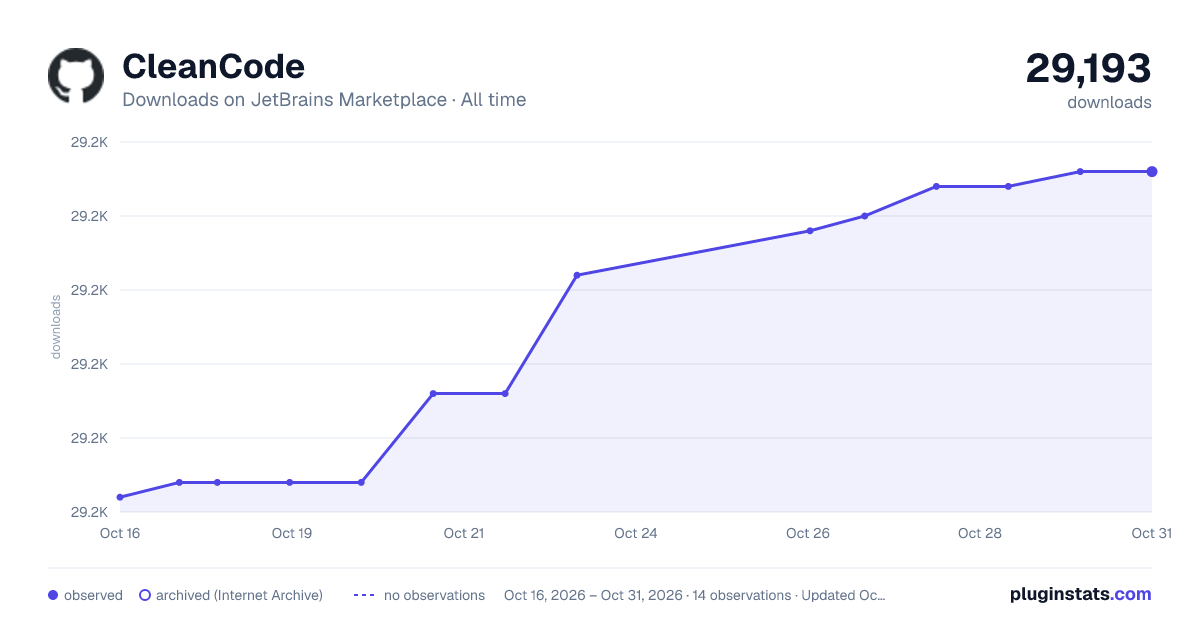Click the 'no observations' legend text

[434, 595]
